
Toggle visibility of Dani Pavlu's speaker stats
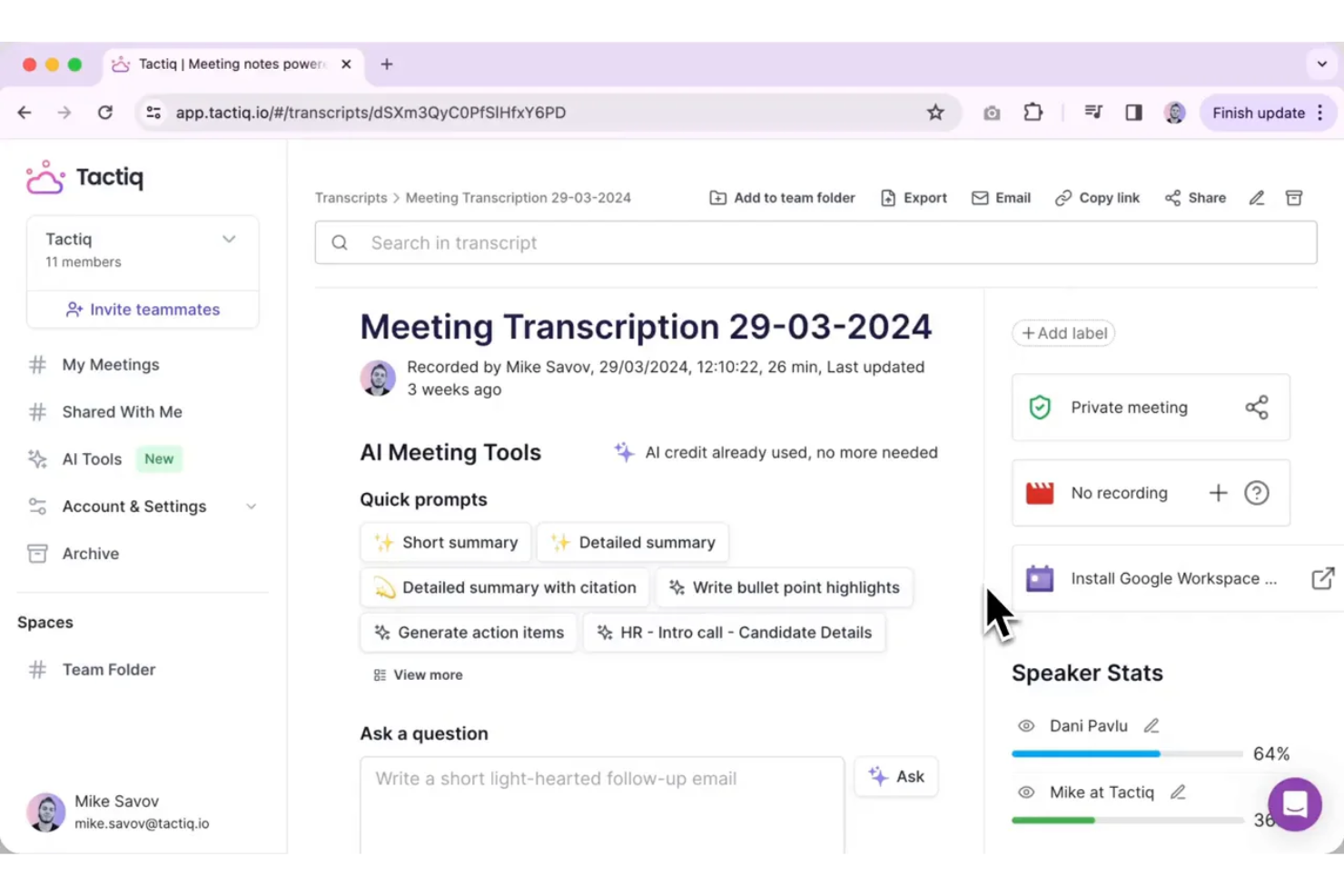[x=1025, y=725]
